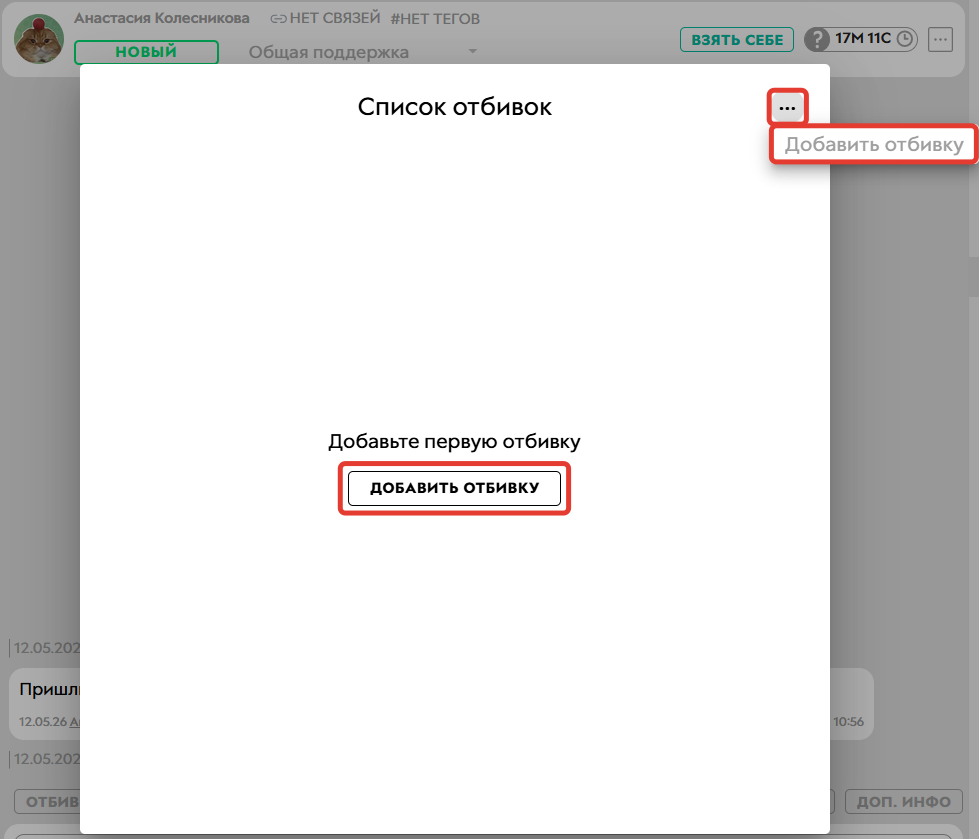Click the Список отбивок dialog title
This screenshot has height=839, width=979.
coord(455,107)
